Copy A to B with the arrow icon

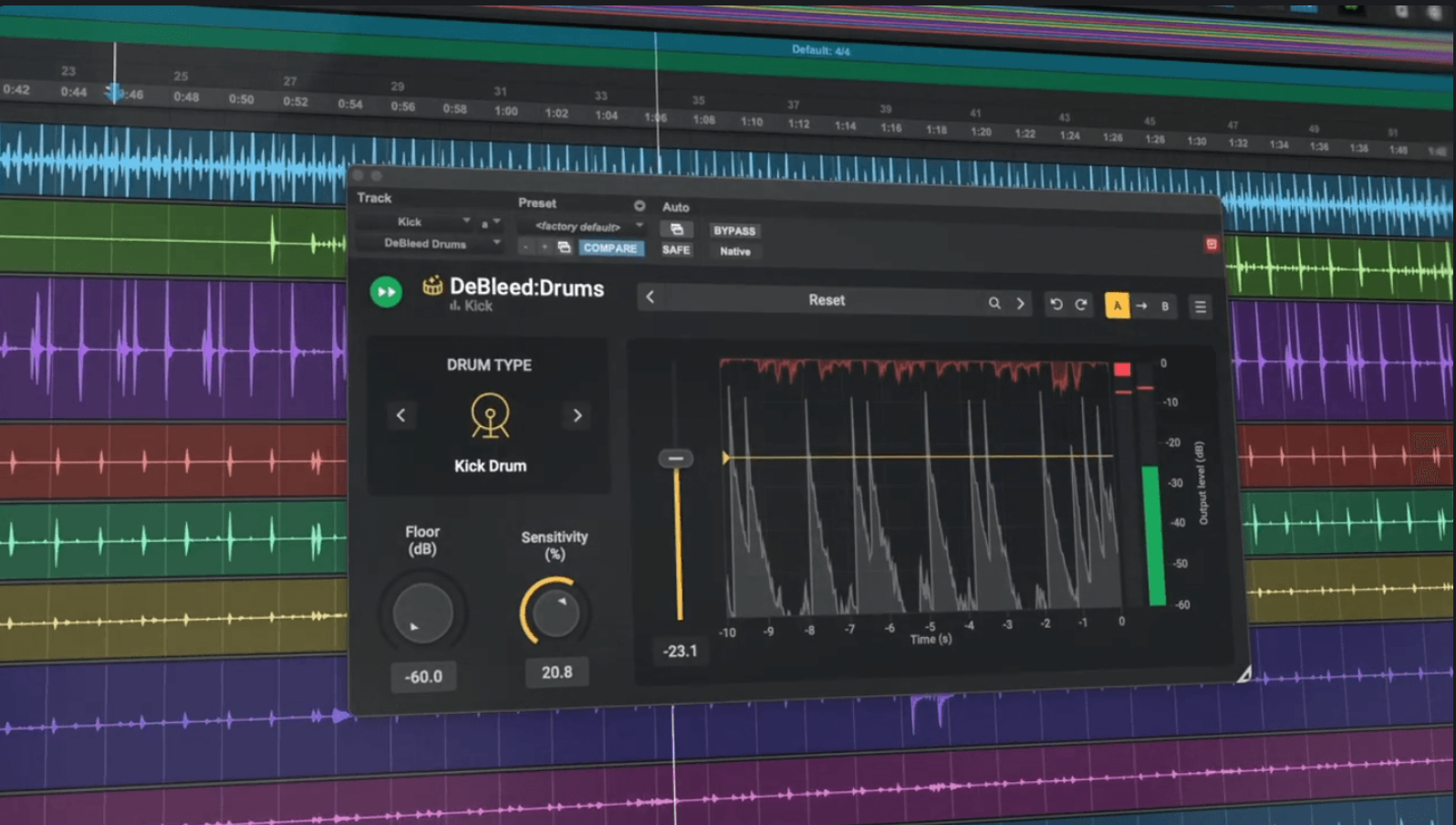(1141, 306)
